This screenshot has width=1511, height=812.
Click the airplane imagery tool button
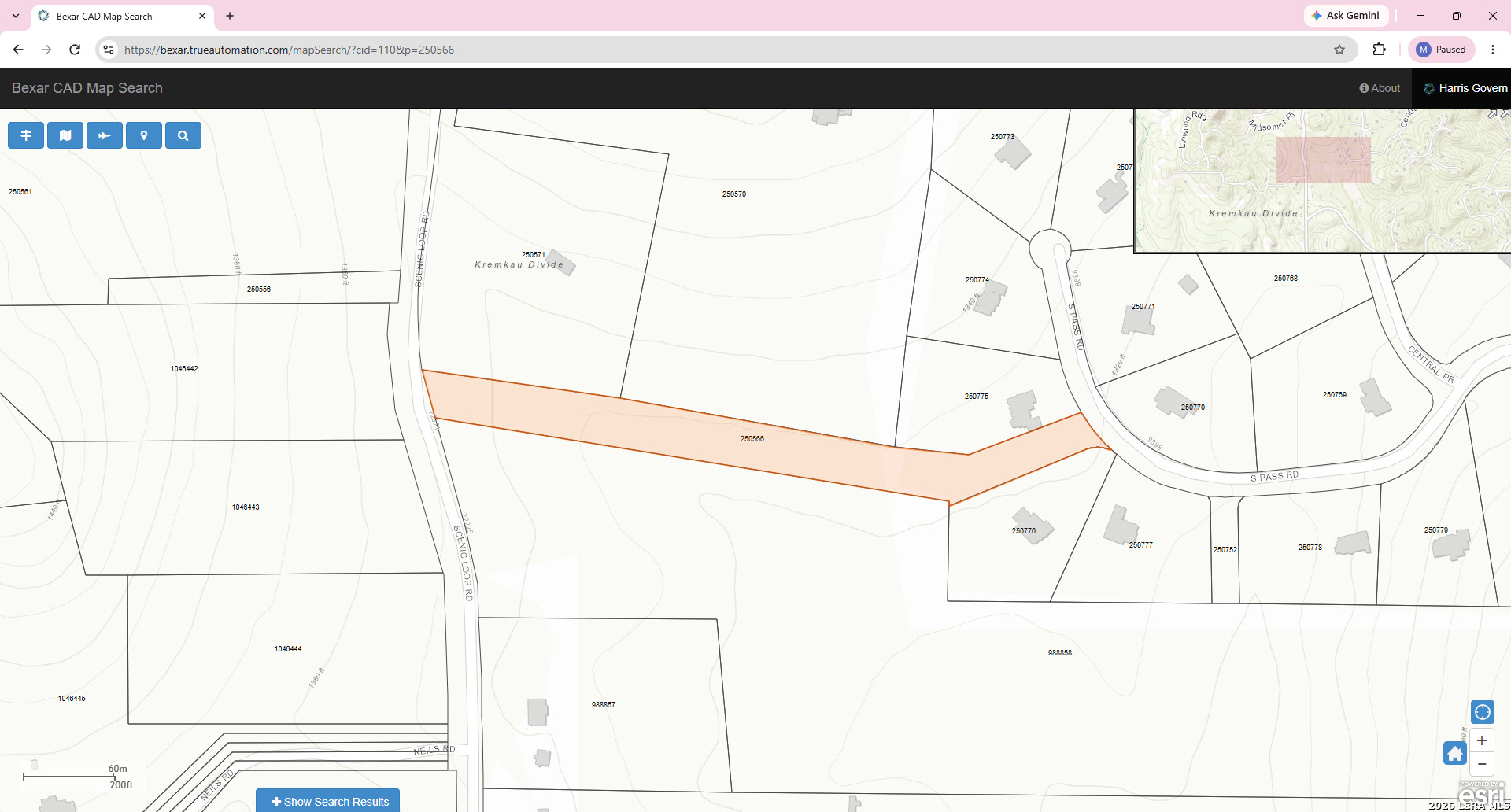coord(105,135)
